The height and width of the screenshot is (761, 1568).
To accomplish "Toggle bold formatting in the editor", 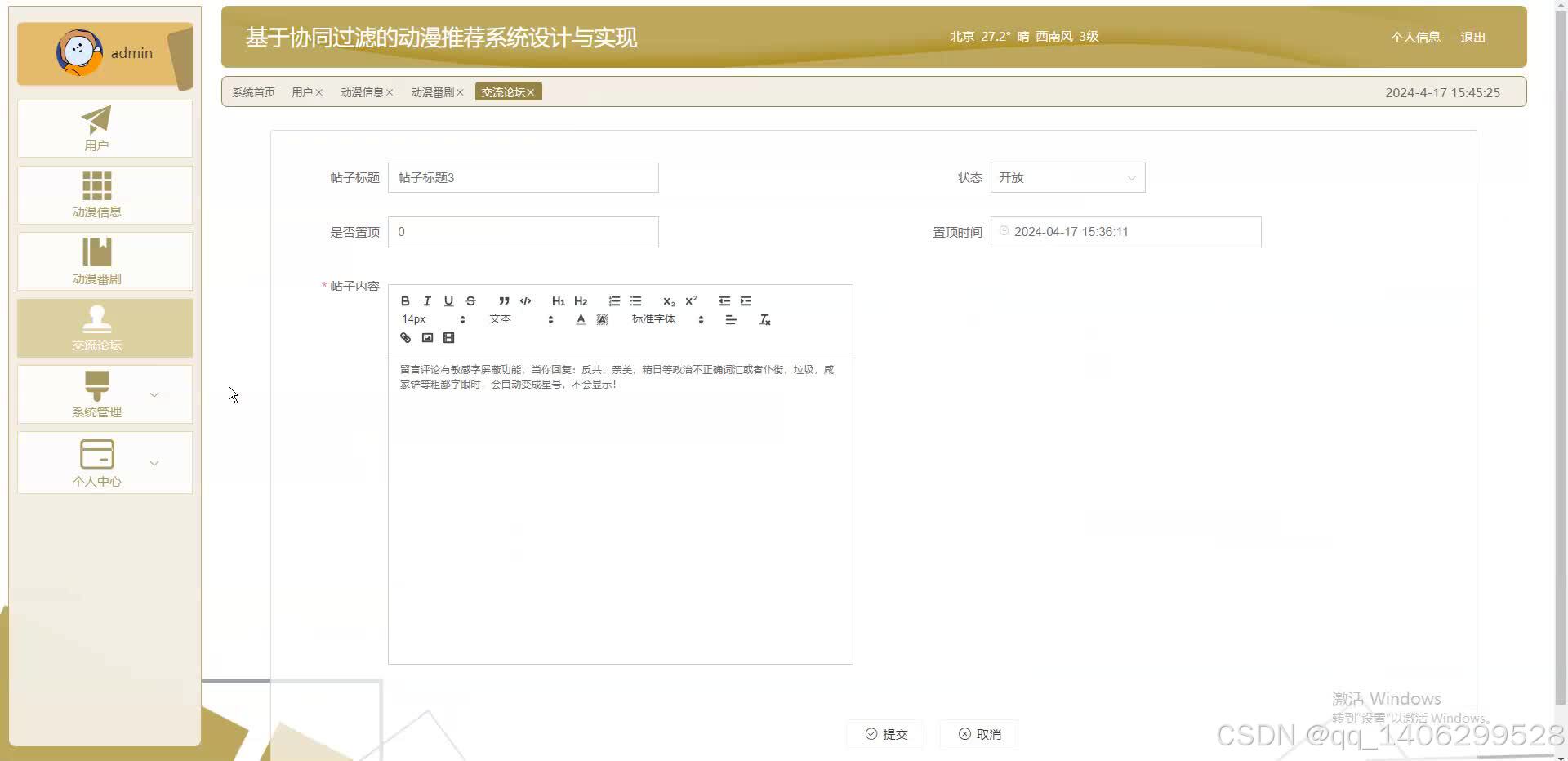I will 405,301.
